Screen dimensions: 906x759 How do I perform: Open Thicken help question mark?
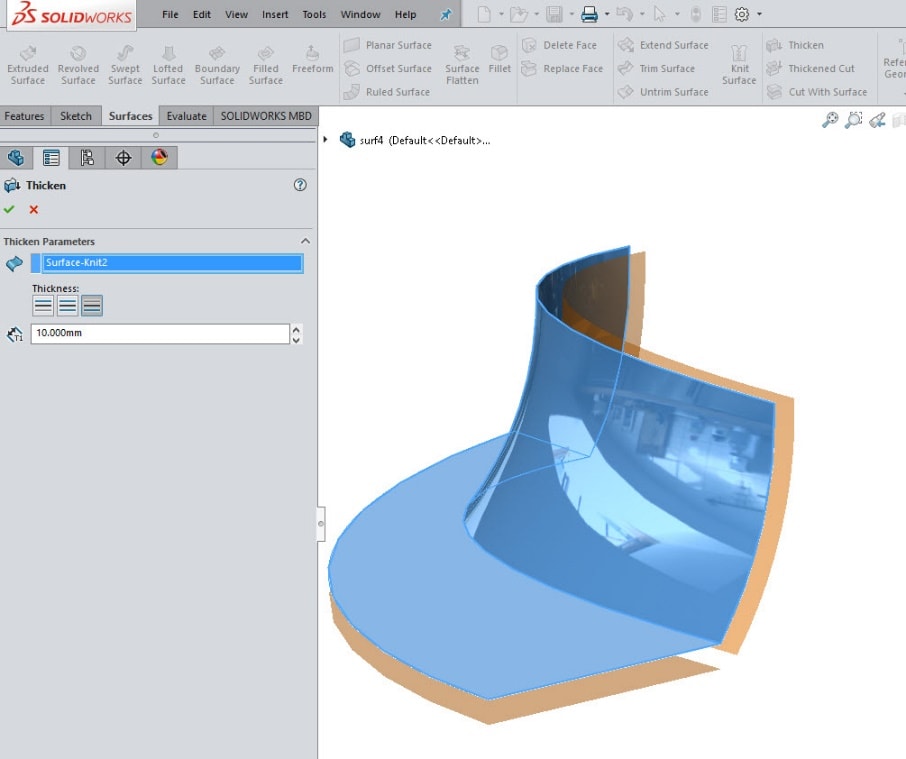point(300,185)
